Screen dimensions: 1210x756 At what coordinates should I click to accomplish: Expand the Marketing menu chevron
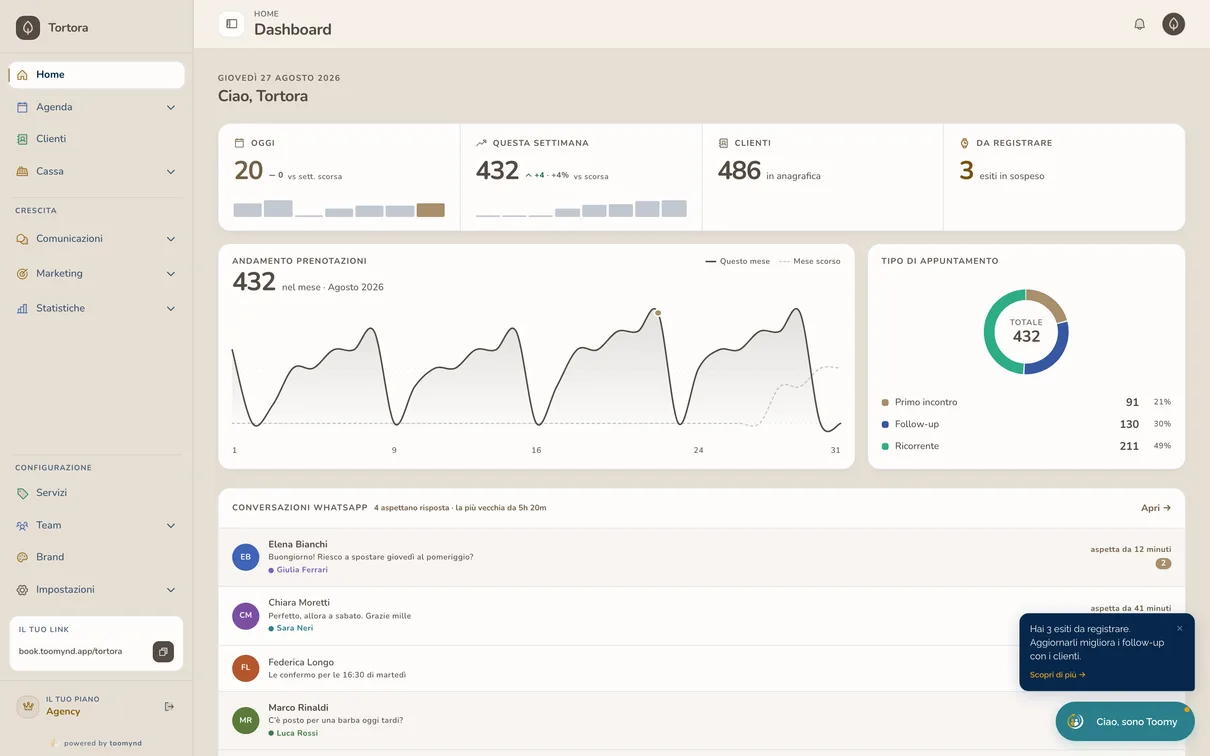[171, 274]
